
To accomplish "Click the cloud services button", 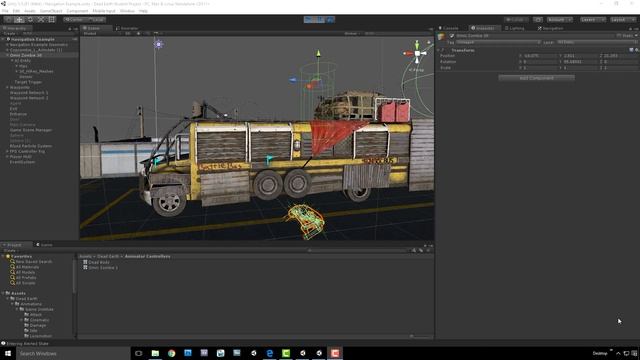I will pos(538,19).
